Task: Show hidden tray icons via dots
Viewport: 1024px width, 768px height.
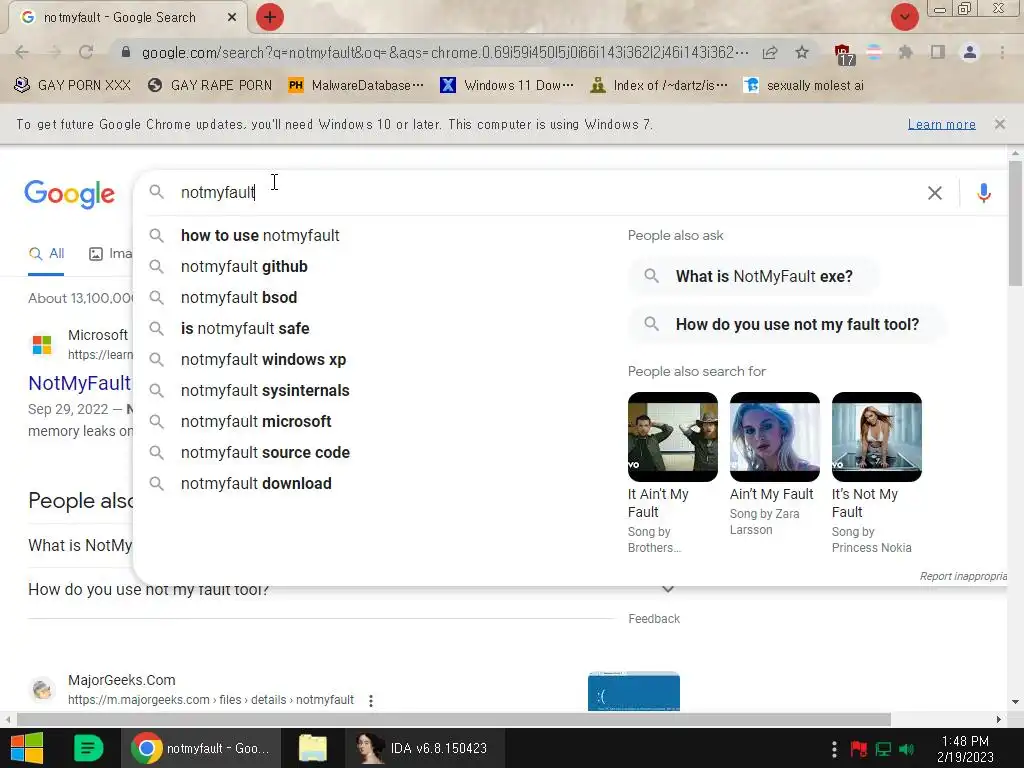Action: click(x=834, y=748)
